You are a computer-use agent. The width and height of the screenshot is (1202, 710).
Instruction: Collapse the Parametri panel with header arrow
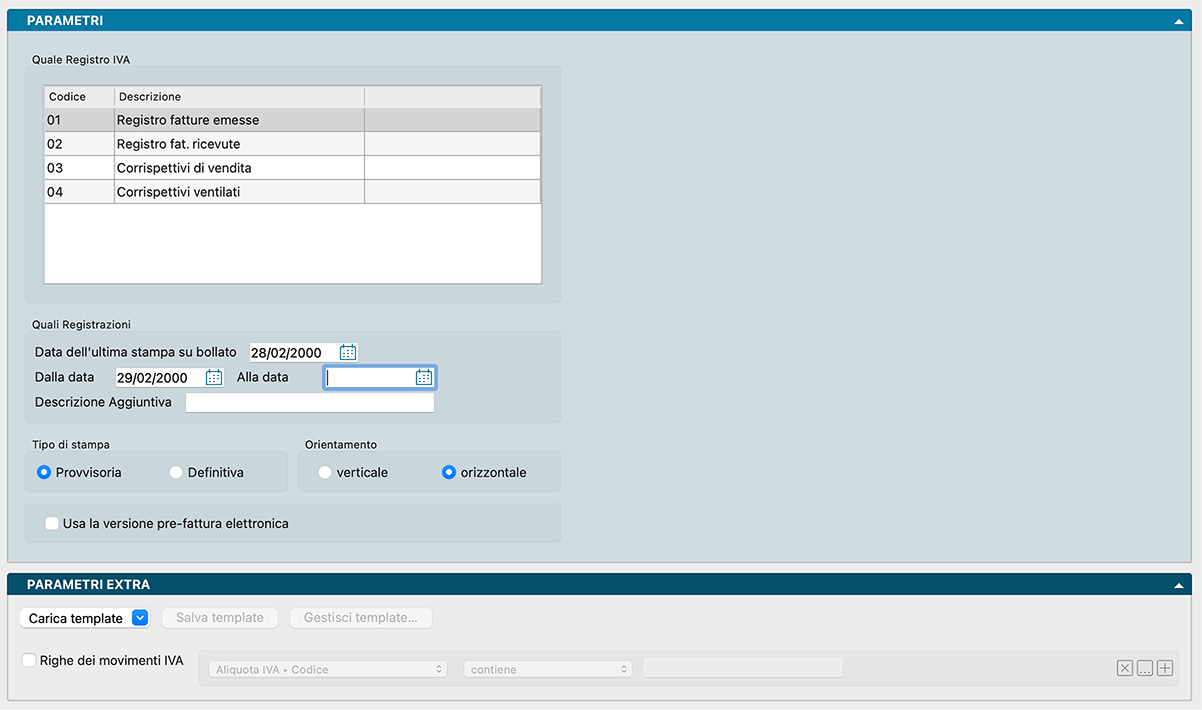1180,21
